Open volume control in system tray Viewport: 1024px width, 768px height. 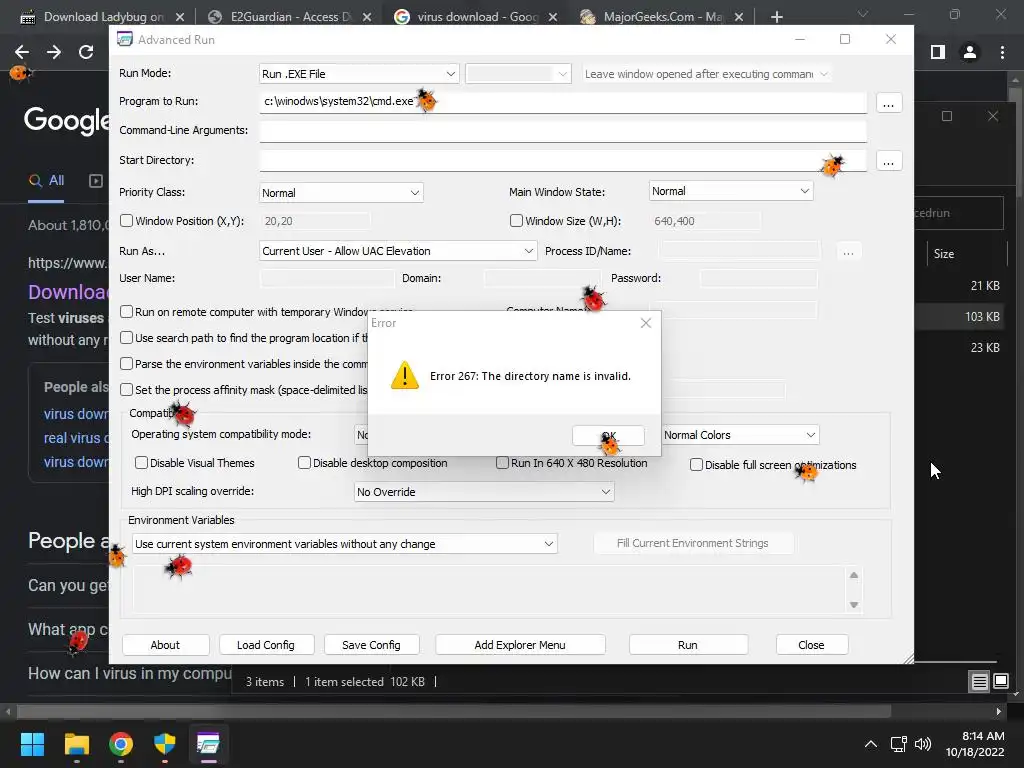tap(923, 744)
